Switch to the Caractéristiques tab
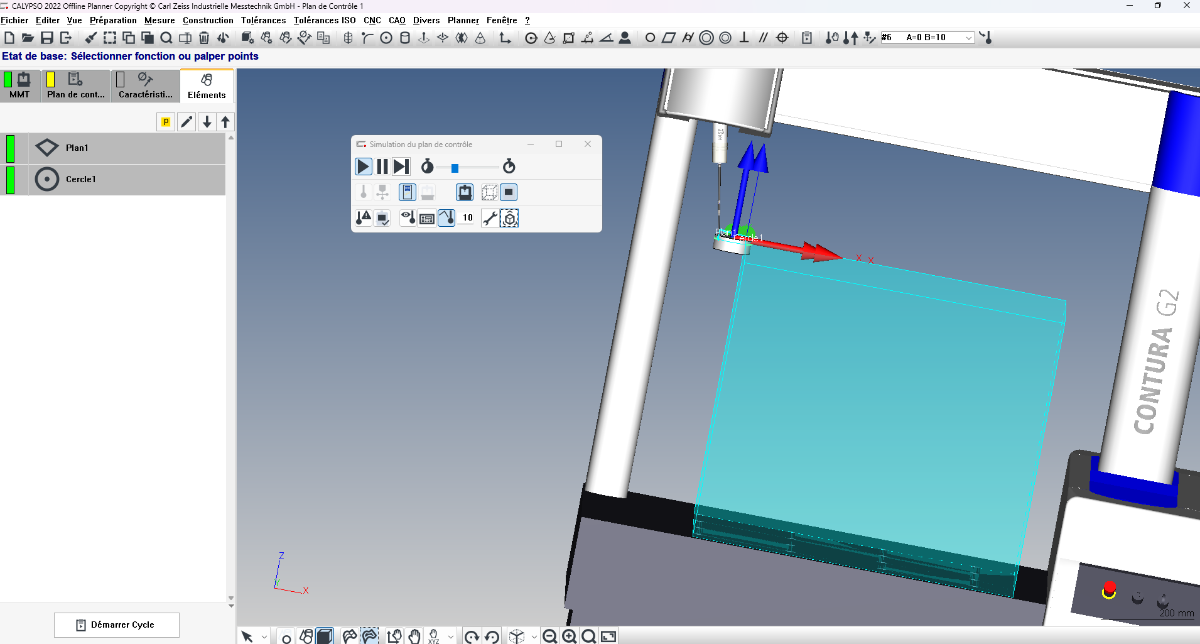The image size is (1200, 644). pos(146,86)
